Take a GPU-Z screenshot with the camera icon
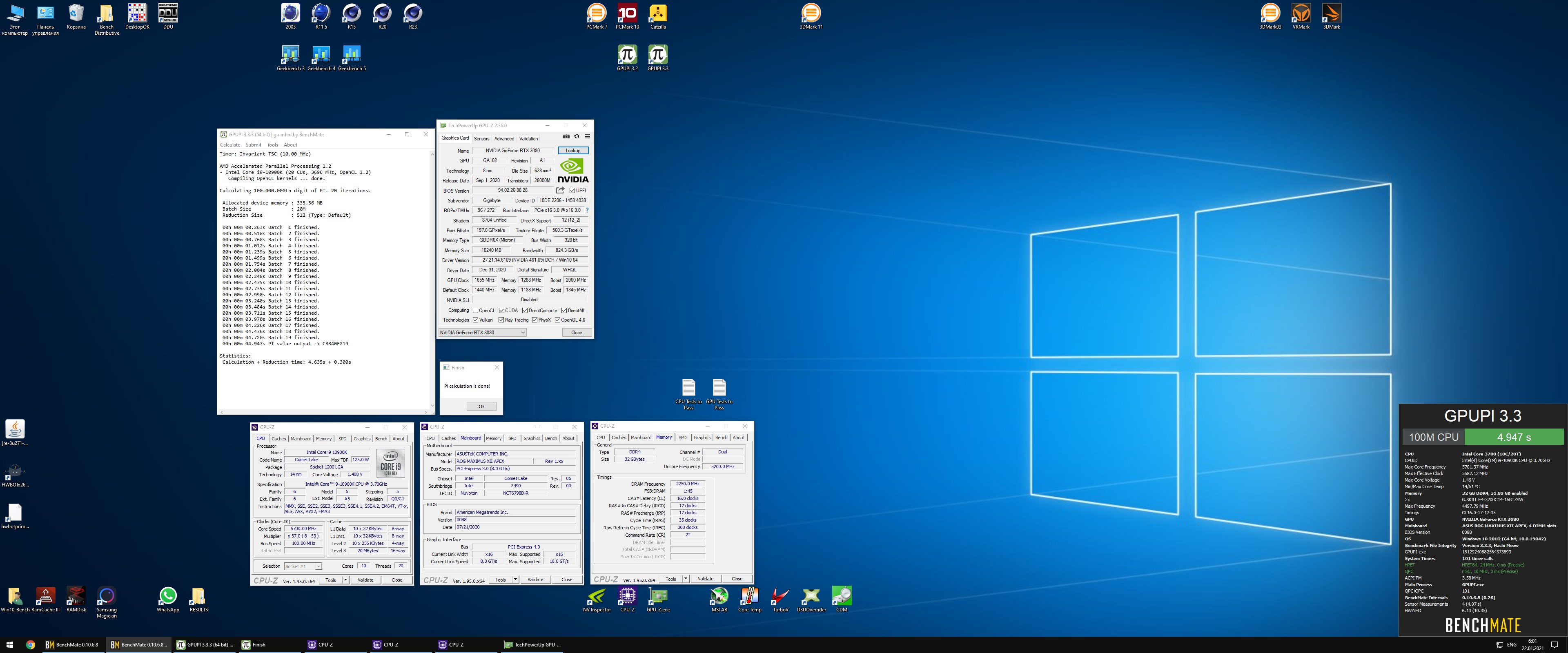 (566, 137)
